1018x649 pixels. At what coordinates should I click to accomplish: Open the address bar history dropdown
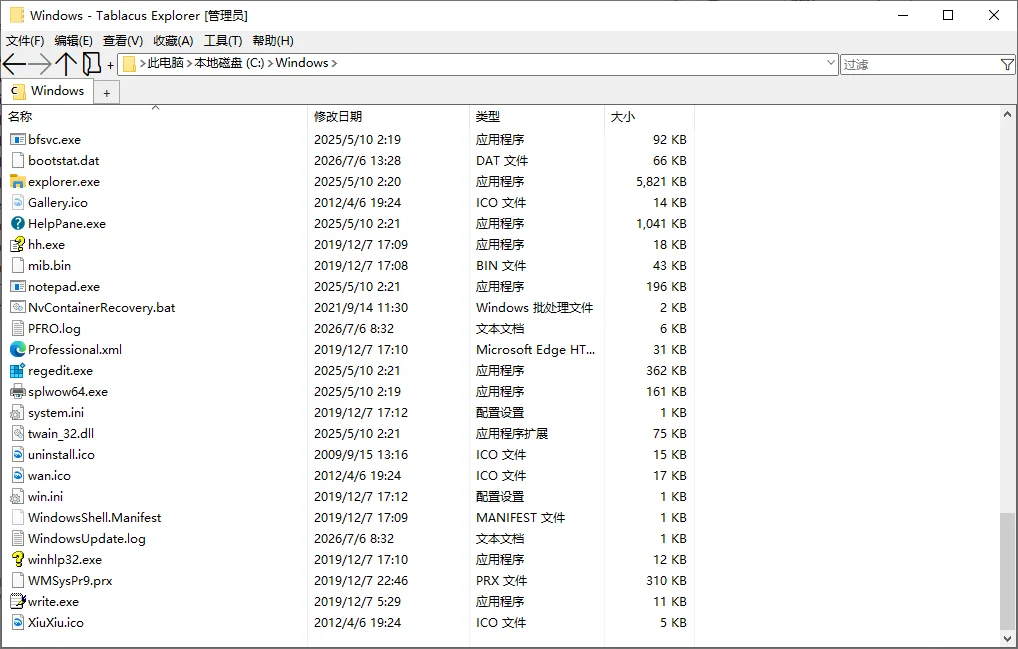830,63
